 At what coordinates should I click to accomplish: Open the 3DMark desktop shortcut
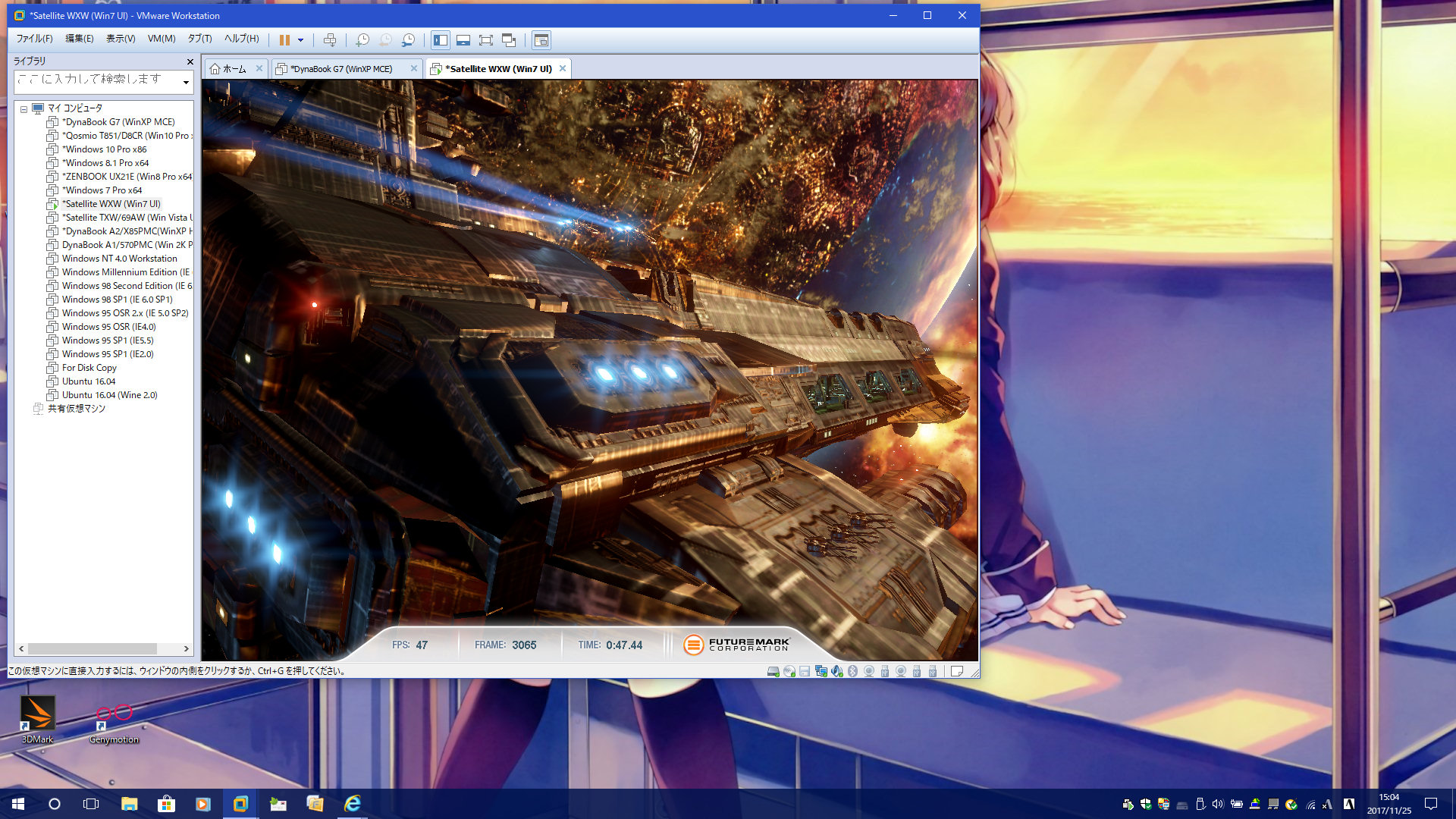pyautogui.click(x=37, y=719)
